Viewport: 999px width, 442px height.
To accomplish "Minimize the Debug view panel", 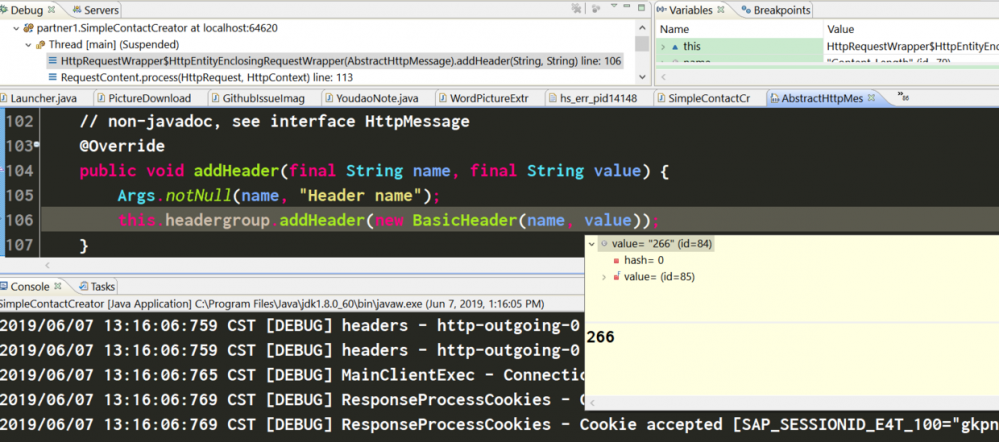I will point(628,6).
